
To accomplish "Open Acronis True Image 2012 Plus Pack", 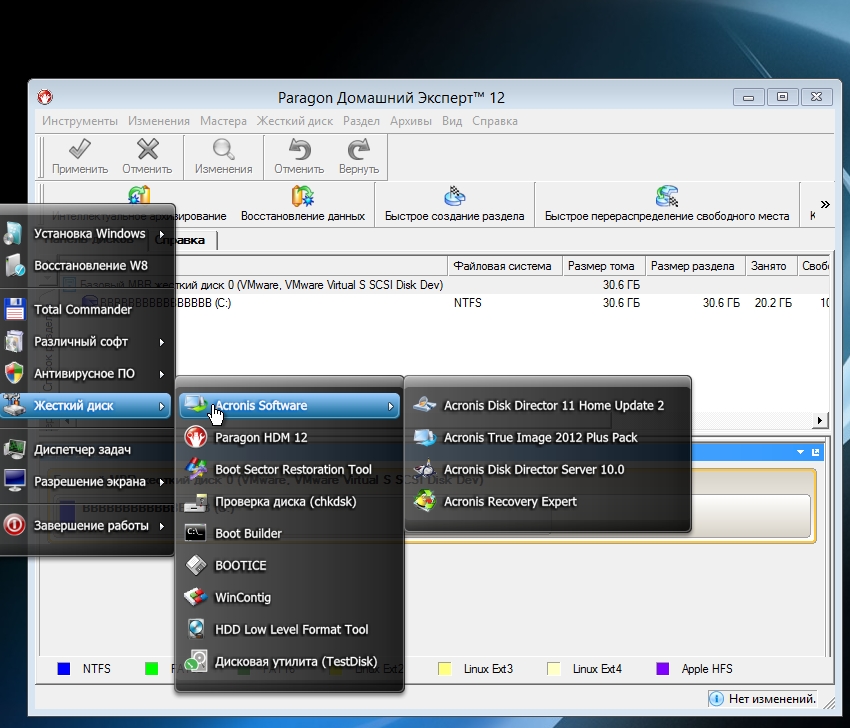I will 540,438.
